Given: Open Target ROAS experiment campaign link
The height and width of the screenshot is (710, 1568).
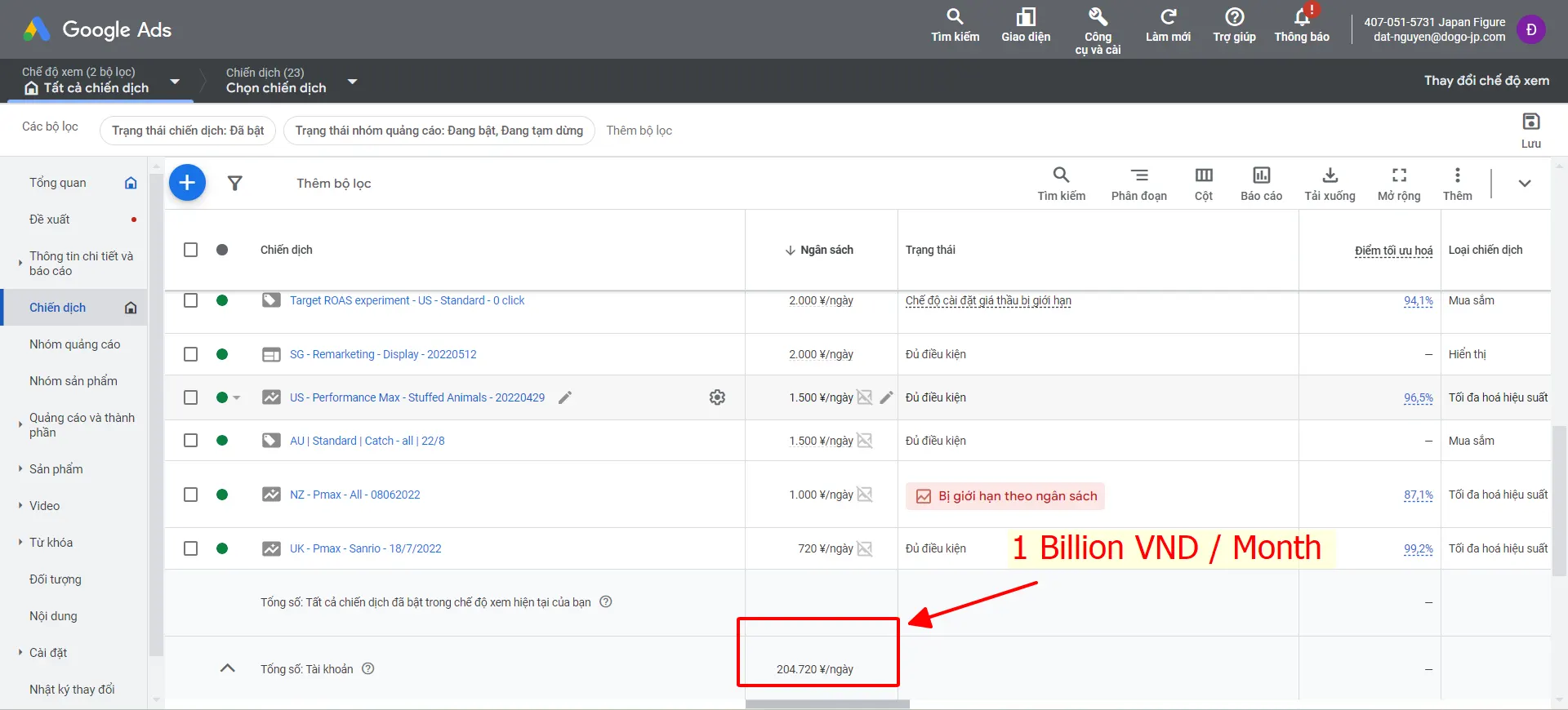Looking at the screenshot, I should coord(407,300).
